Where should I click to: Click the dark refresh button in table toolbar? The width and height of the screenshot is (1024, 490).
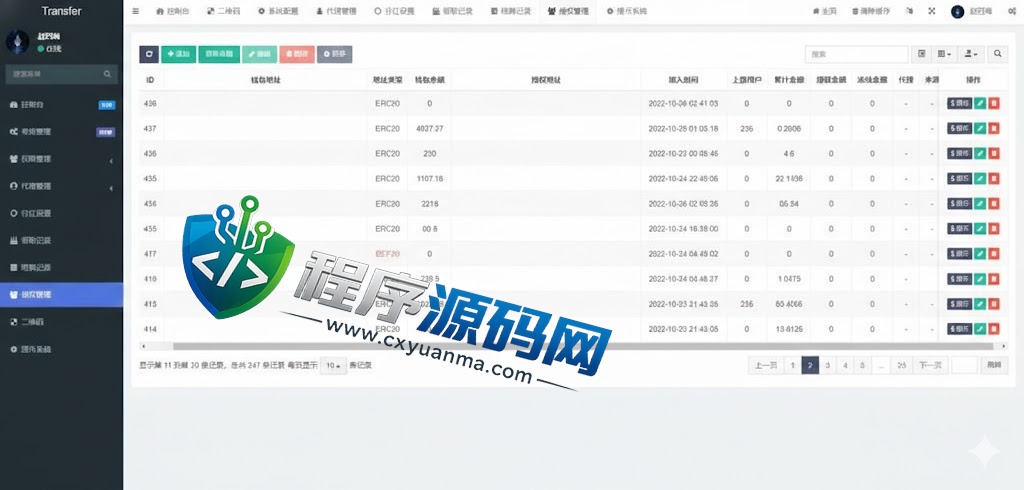149,54
